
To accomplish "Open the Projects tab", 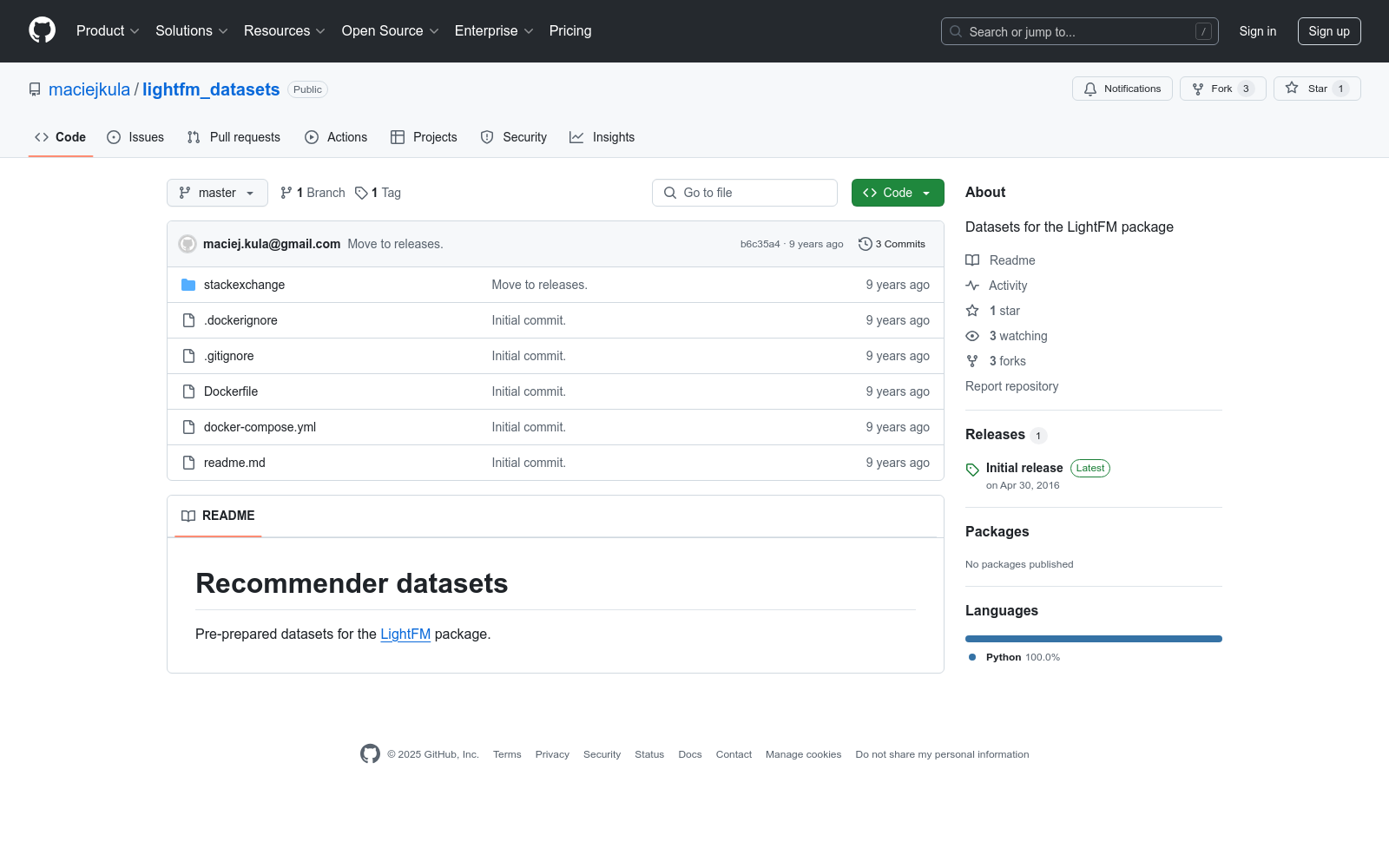I will pos(424,137).
